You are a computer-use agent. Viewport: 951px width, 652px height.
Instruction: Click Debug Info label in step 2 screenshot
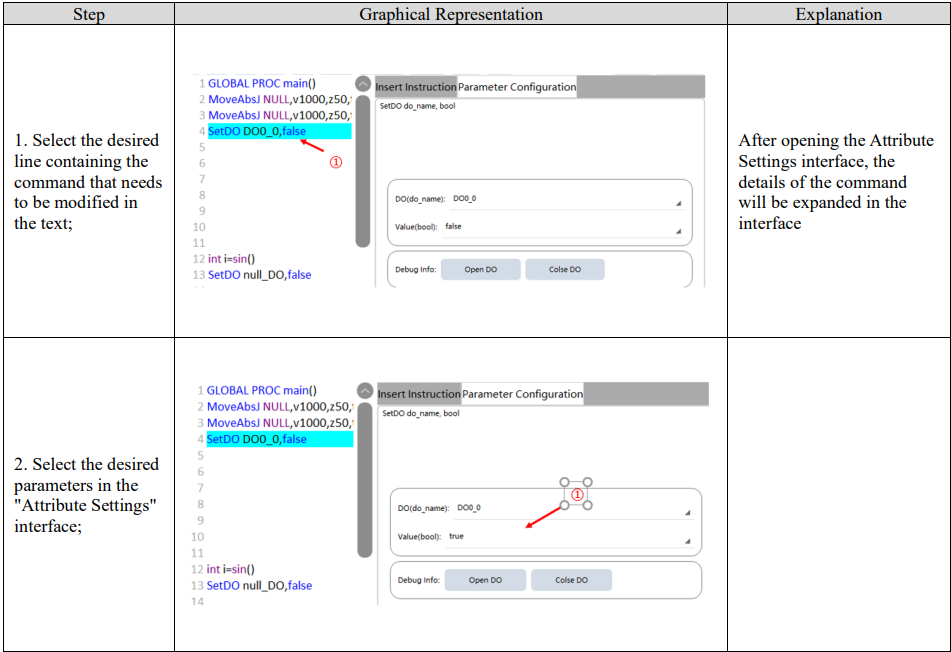click(418, 580)
